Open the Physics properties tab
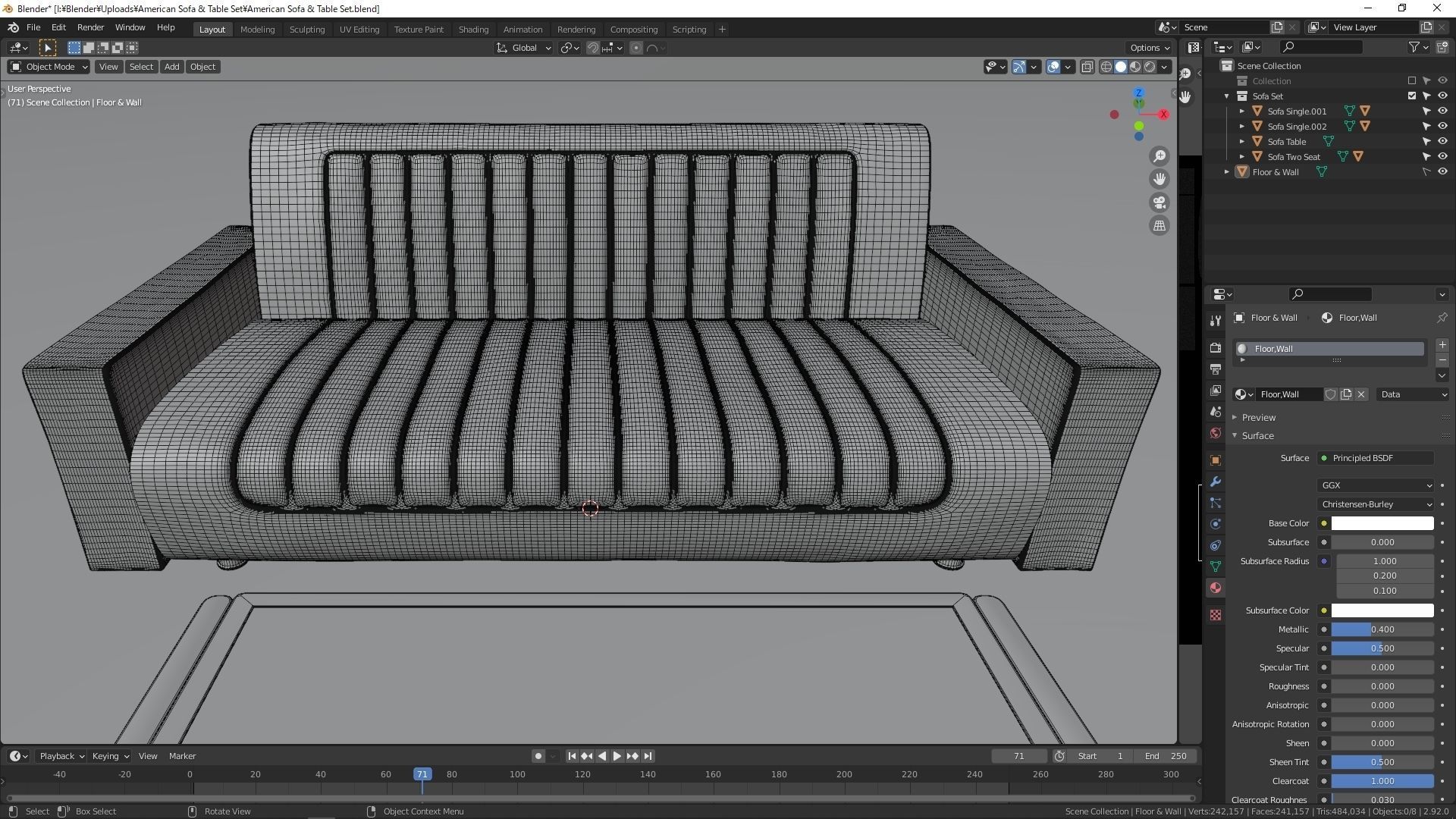 [1216, 524]
